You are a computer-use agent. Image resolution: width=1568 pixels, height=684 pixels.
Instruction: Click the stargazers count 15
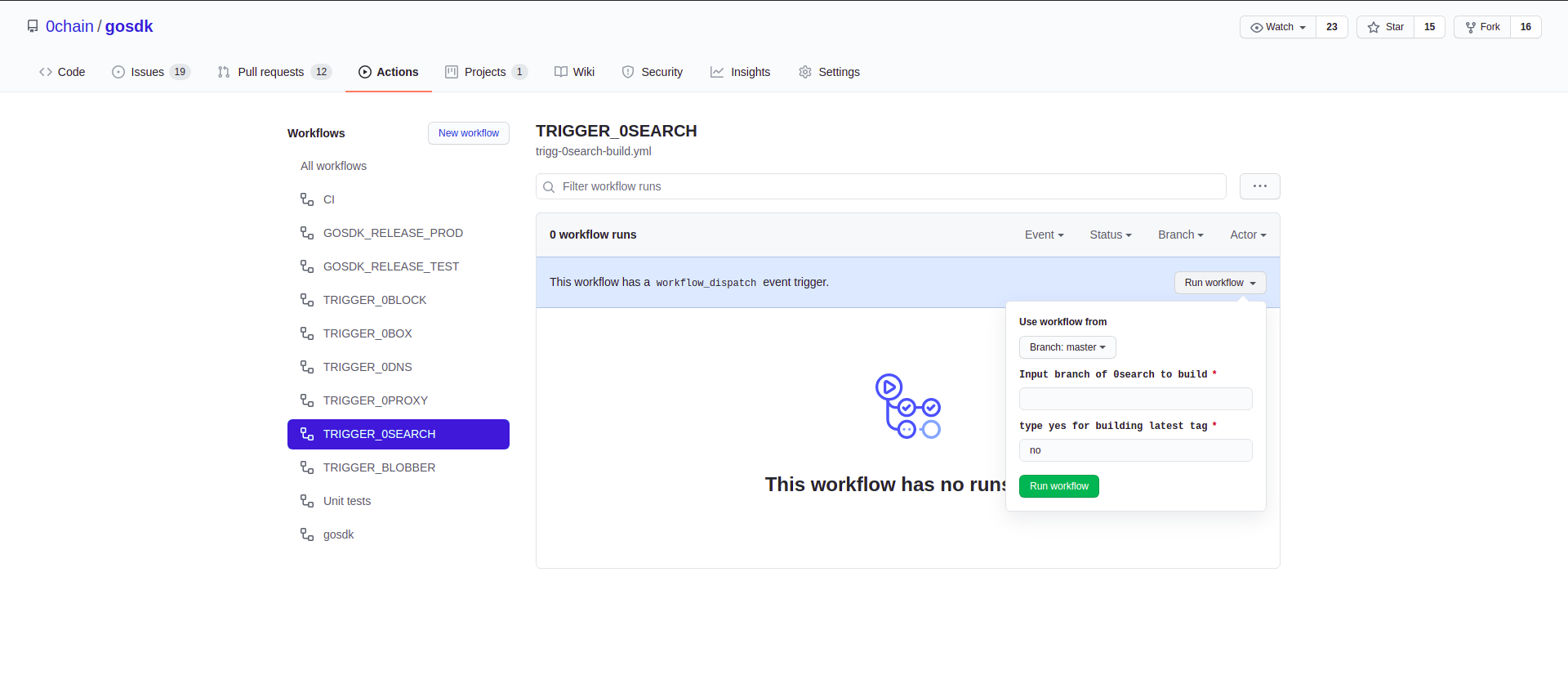pyautogui.click(x=1430, y=27)
